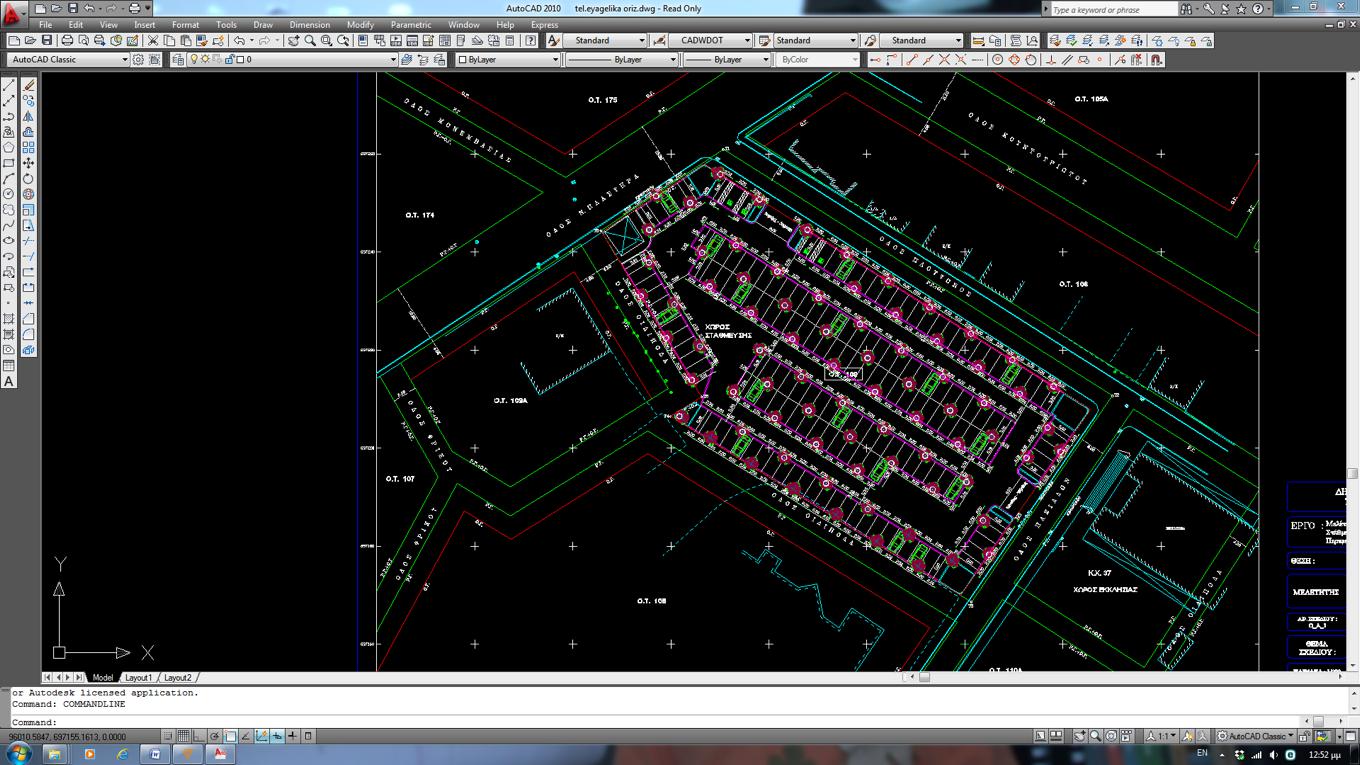The height and width of the screenshot is (765, 1360).
Task: Toggle Show/Hide Lineweight in status bar
Action: 292,736
